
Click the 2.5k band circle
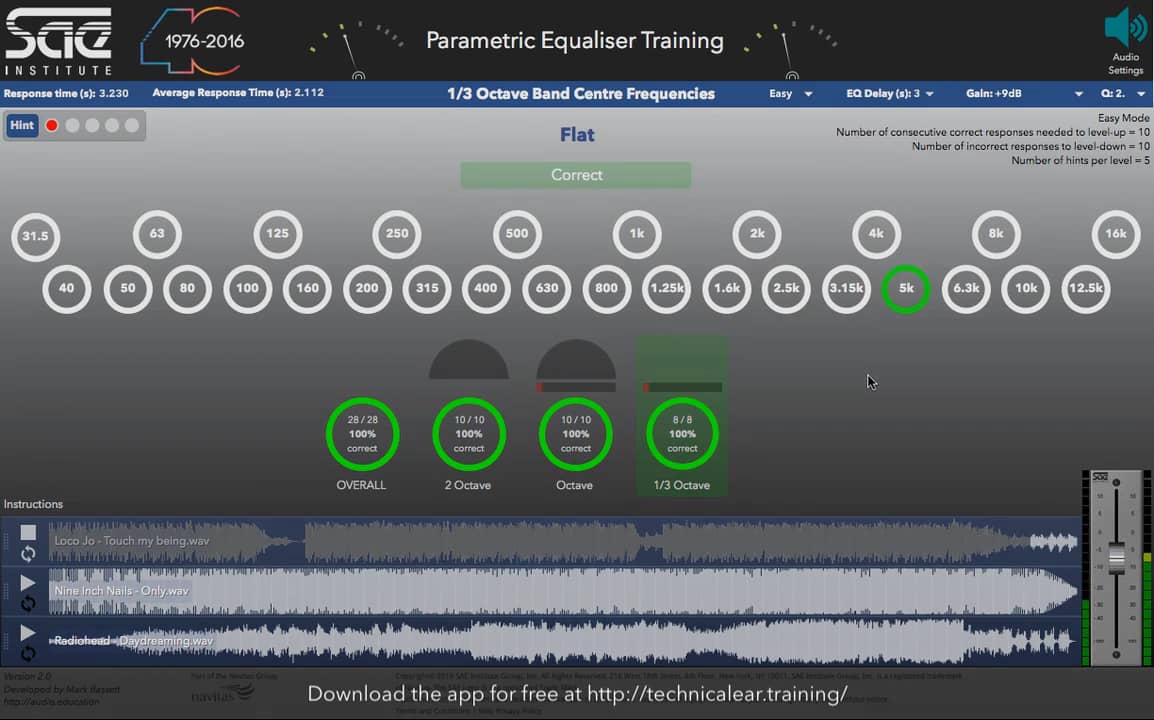pos(786,289)
